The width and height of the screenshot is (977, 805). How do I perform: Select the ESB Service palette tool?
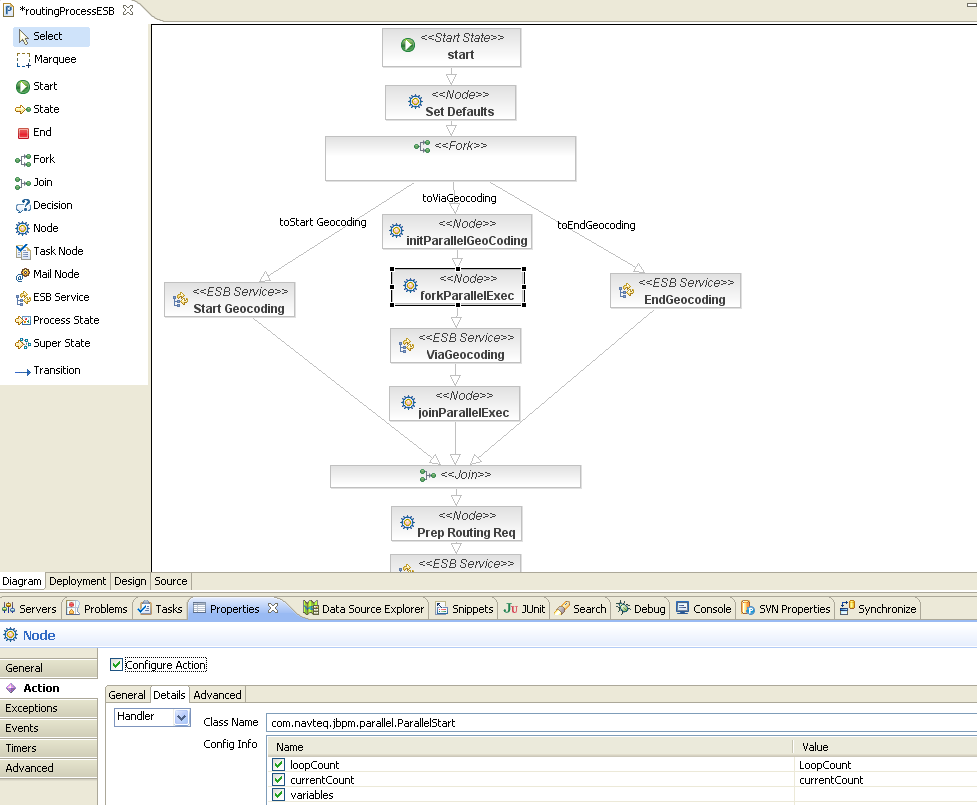tap(55, 297)
